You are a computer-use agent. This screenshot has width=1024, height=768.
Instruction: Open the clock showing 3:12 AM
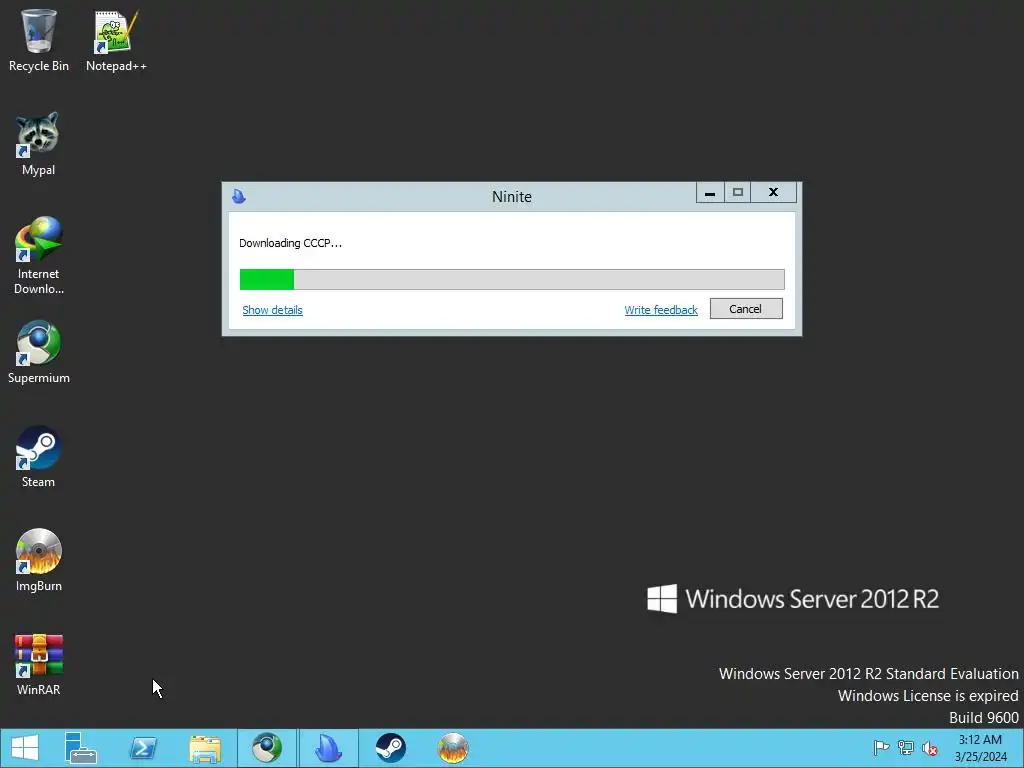click(x=980, y=748)
